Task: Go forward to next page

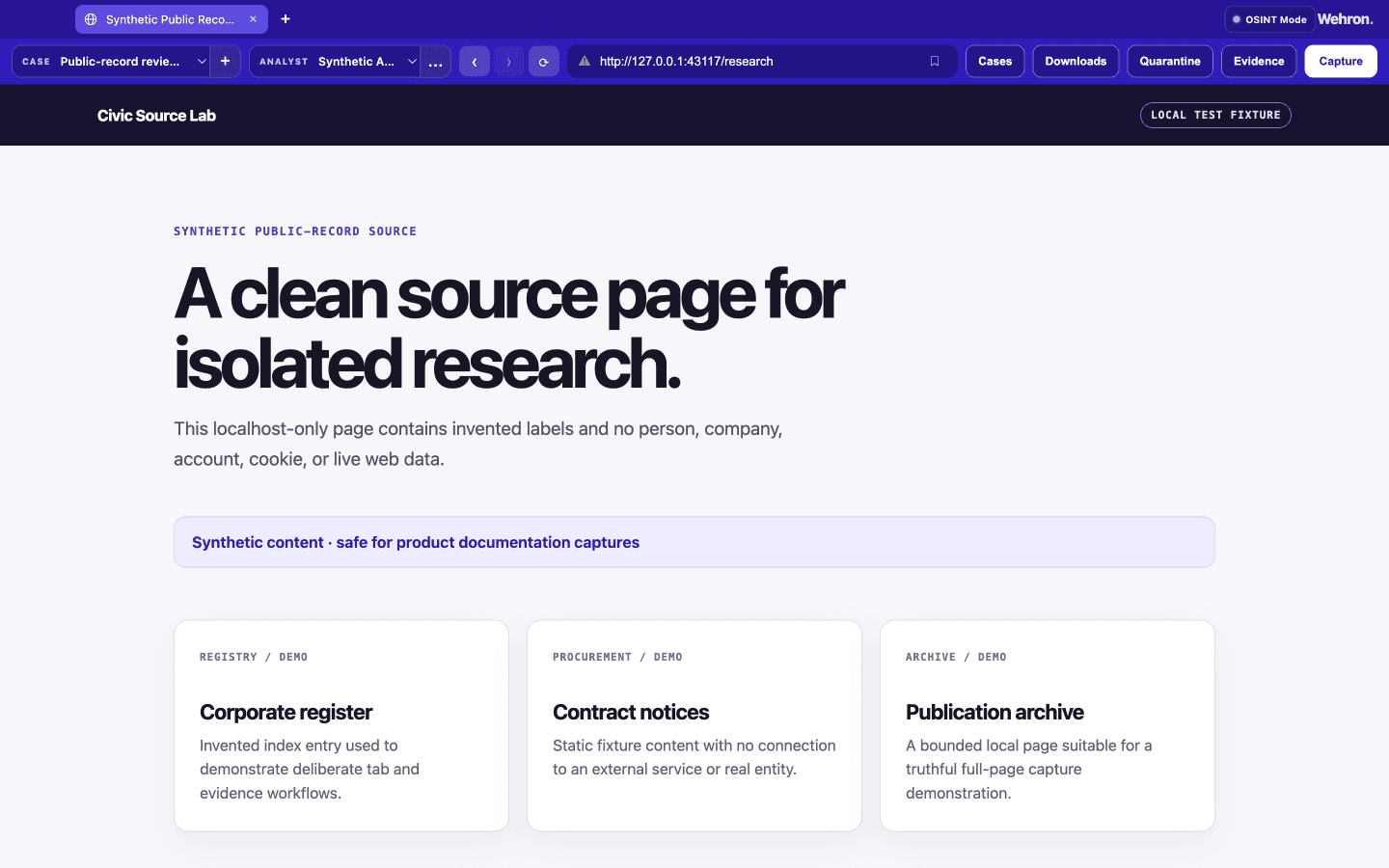Action: tap(509, 62)
